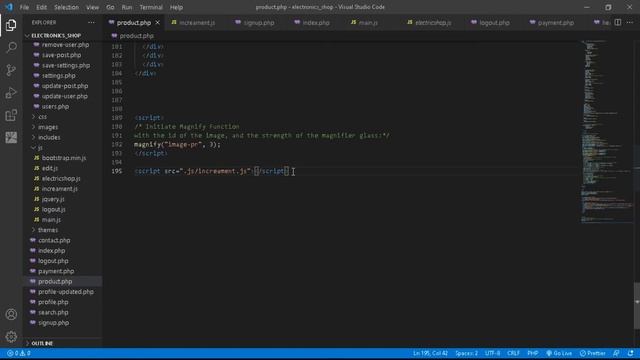The height and width of the screenshot is (360, 640).
Task: Open the Extensions view
Action: [11, 115]
